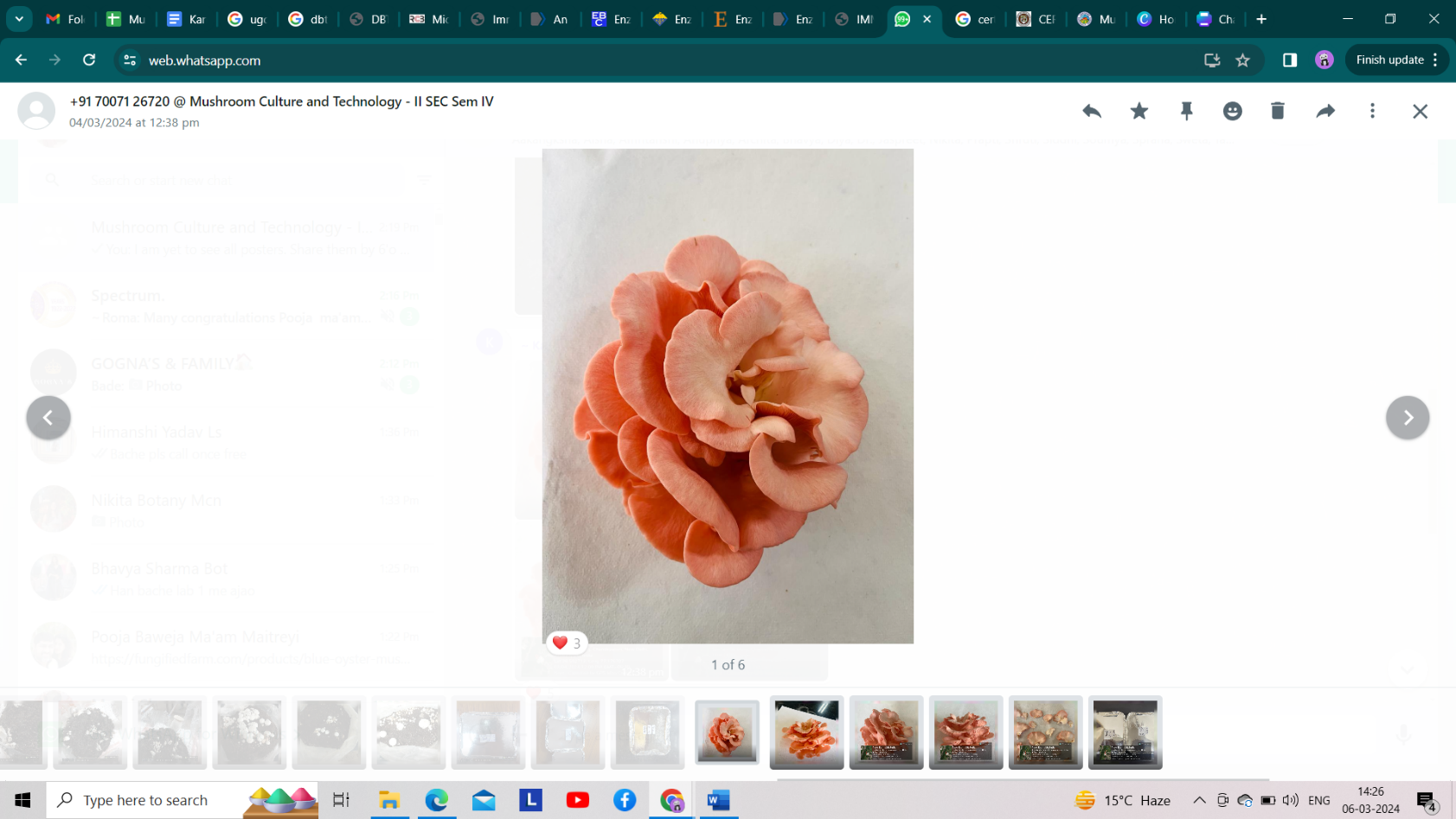Select the currently highlighted pink mushroom thumbnail

[x=727, y=733]
